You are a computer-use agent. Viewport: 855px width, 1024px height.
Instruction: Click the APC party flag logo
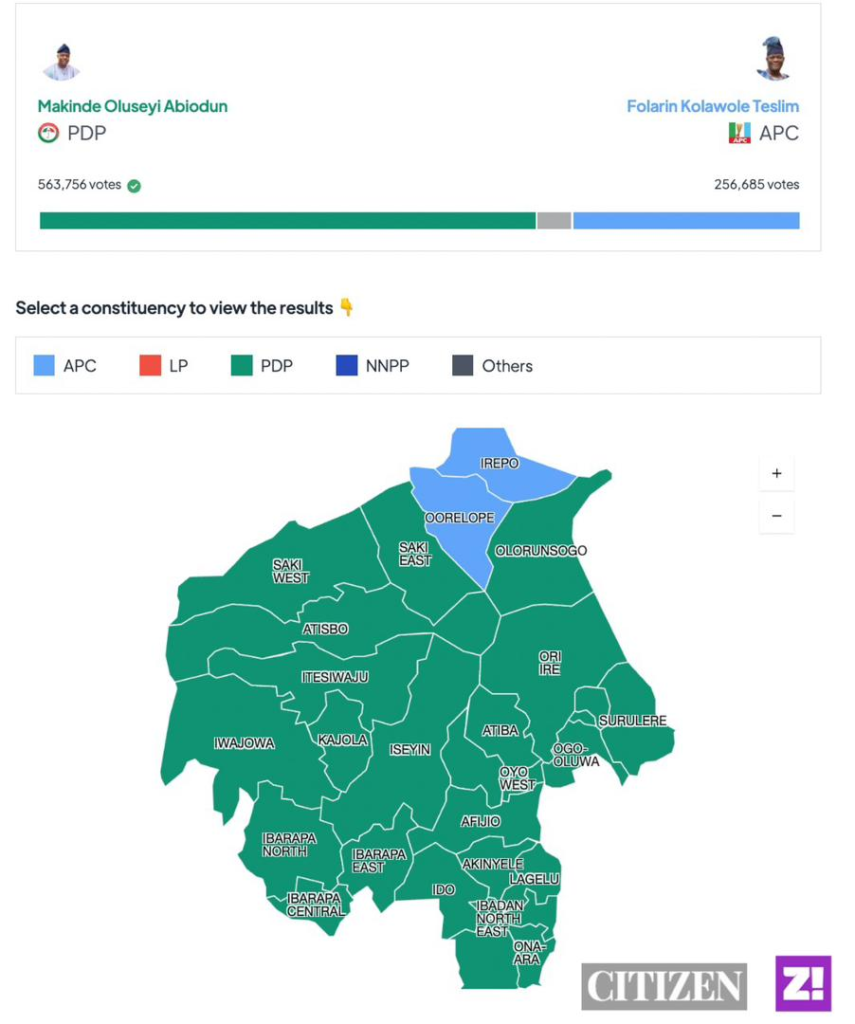click(739, 133)
